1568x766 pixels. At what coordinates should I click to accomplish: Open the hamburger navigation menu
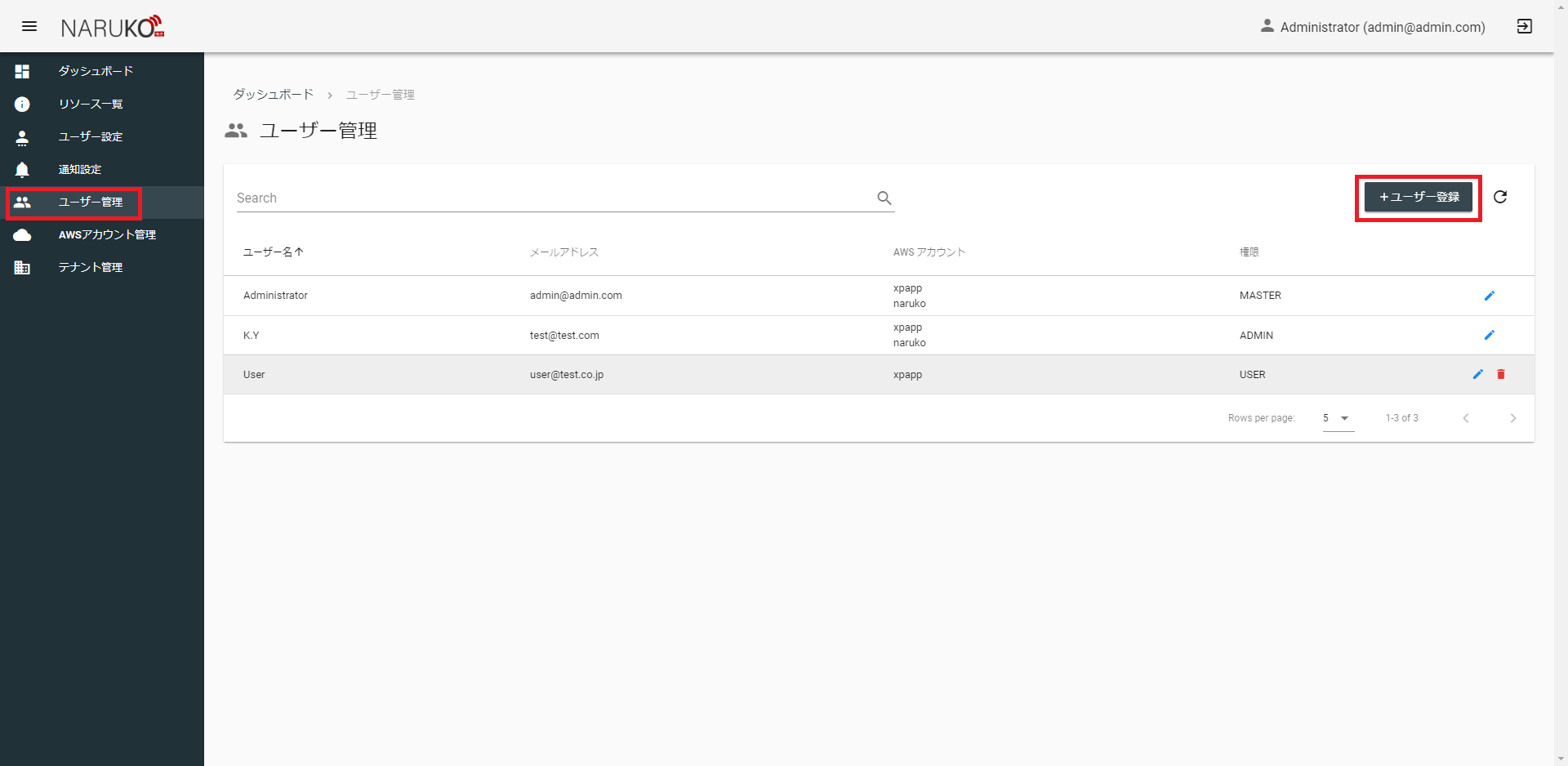[29, 26]
